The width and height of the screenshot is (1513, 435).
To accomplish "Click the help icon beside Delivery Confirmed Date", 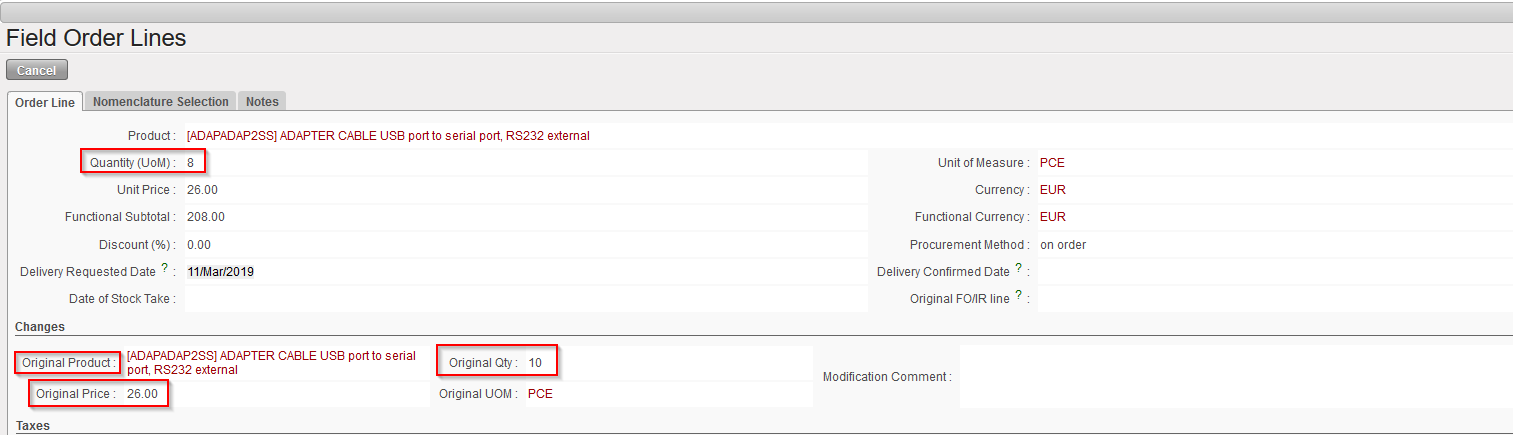I will (x=1018, y=268).
